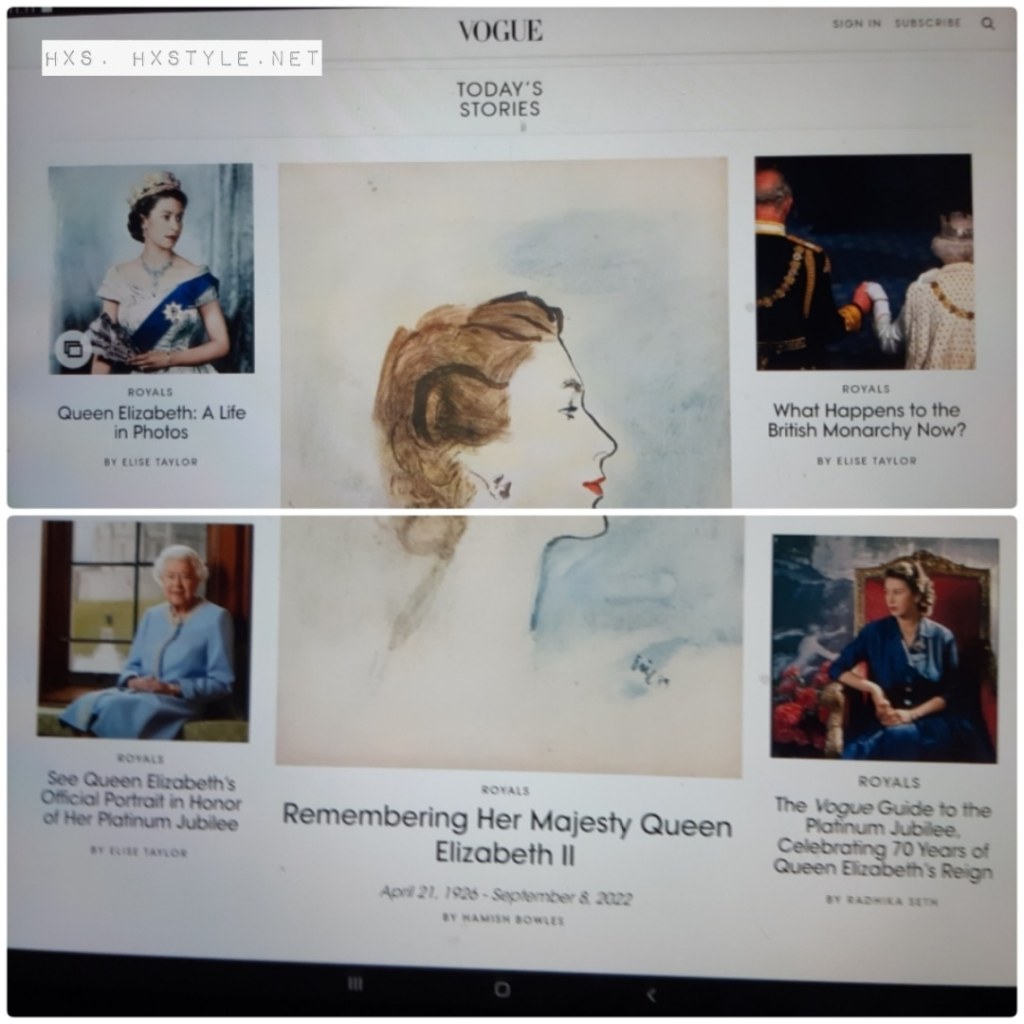Select the author link Hamish Bowles
1024x1024 pixels.
pyautogui.click(x=503, y=918)
